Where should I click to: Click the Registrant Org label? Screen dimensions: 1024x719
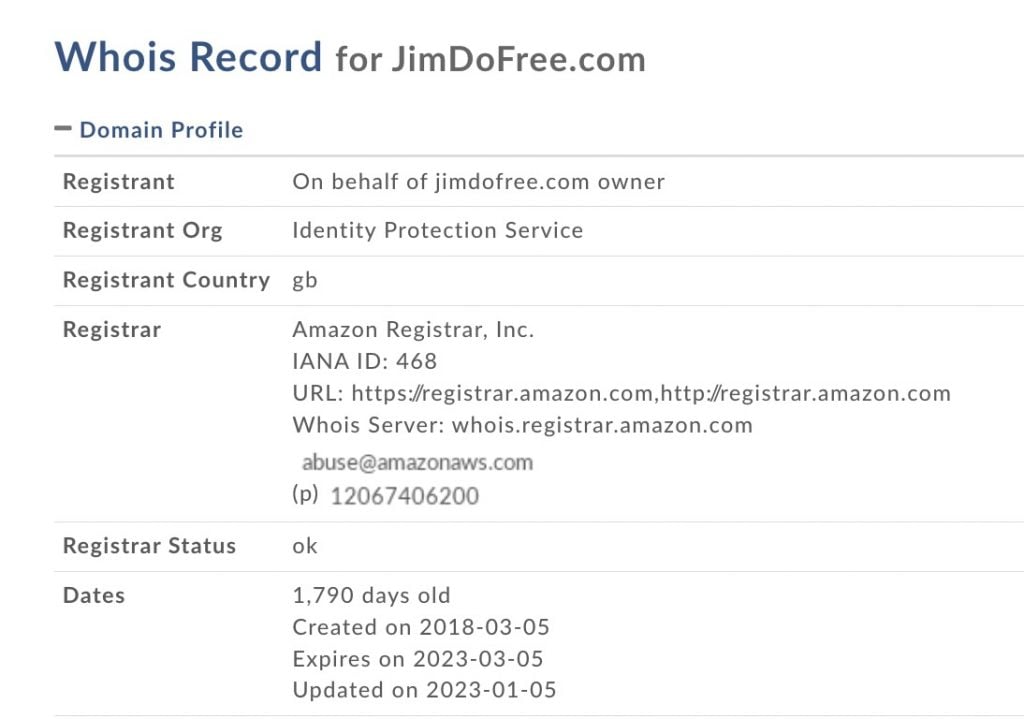point(142,231)
